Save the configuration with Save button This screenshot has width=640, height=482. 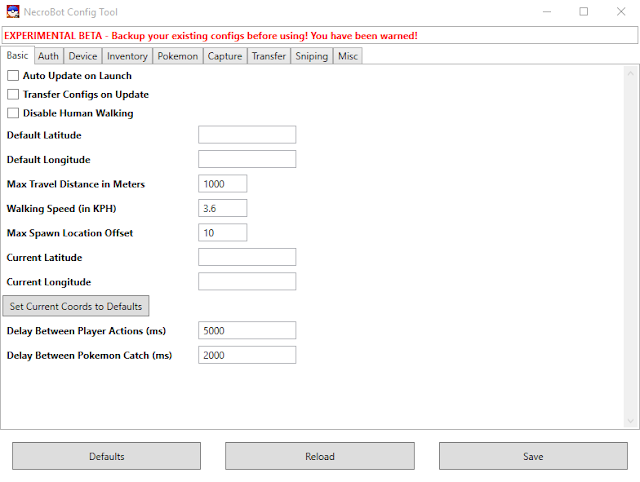coord(533,456)
